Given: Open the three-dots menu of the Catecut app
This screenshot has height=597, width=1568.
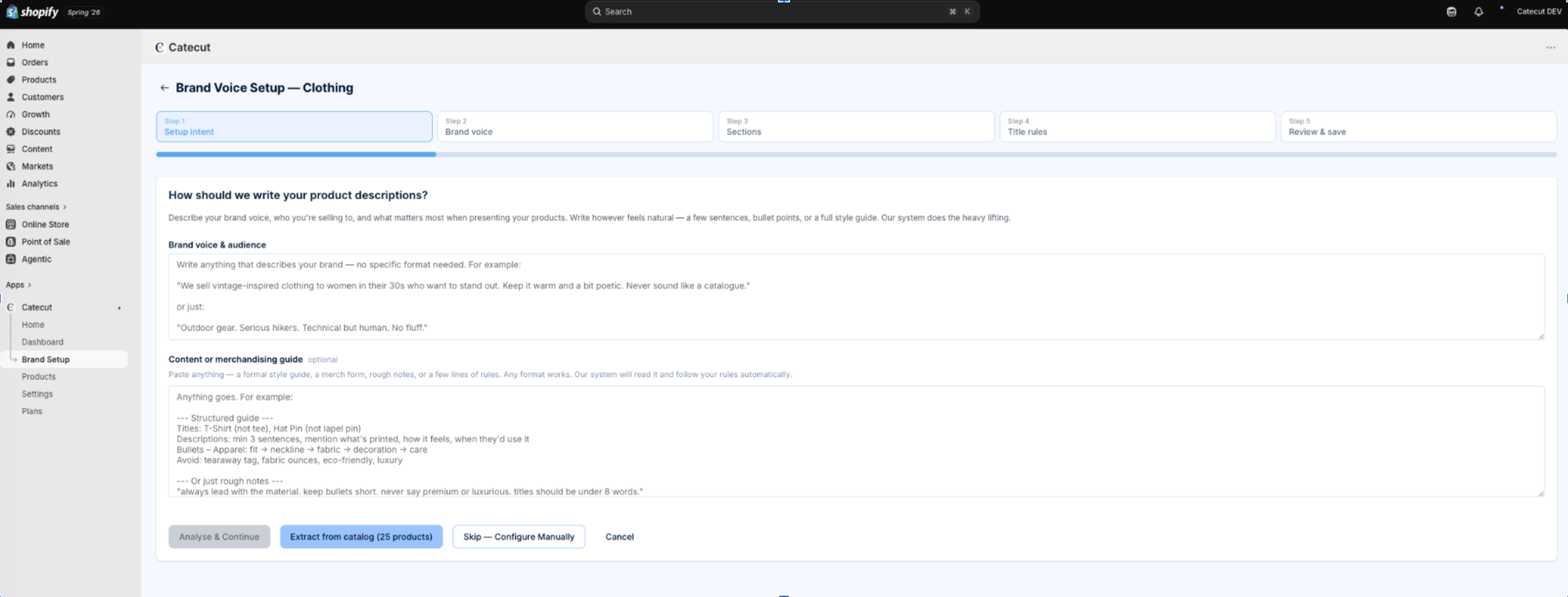Looking at the screenshot, I should click(1550, 48).
